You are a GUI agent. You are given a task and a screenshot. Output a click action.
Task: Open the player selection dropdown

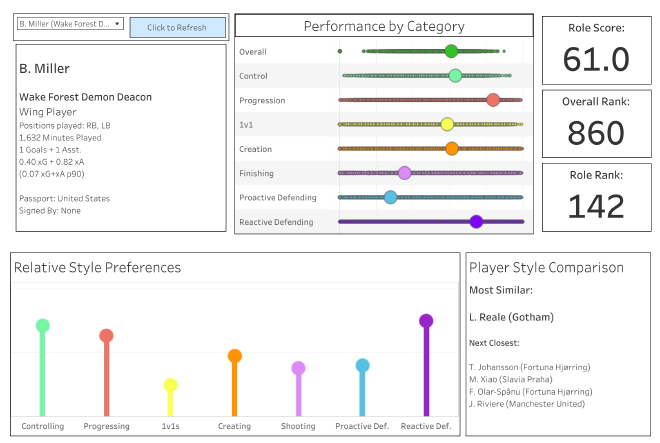71,23
